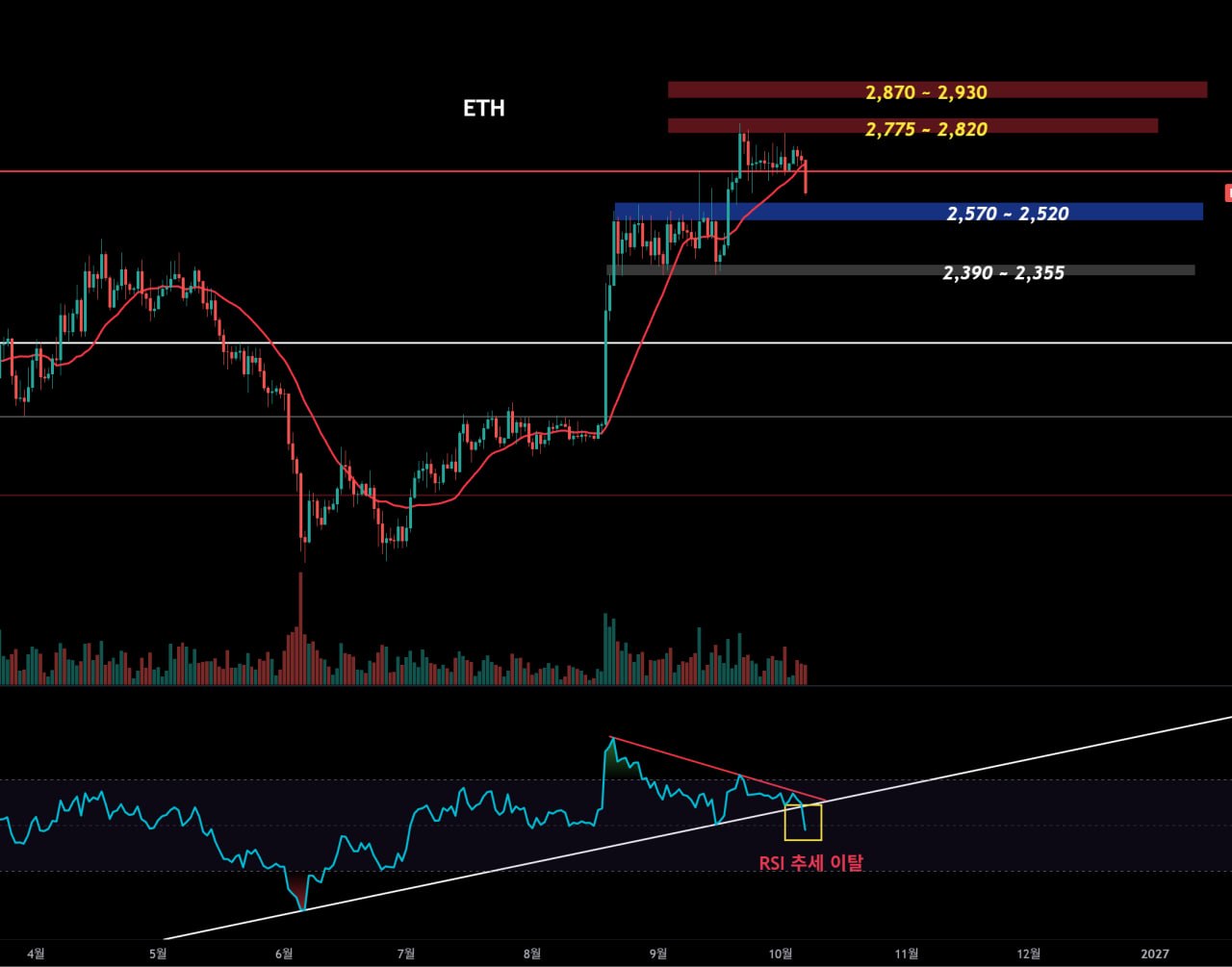The width and height of the screenshot is (1232, 967).
Task: Select the 7월 time axis label
Action: click(406, 954)
